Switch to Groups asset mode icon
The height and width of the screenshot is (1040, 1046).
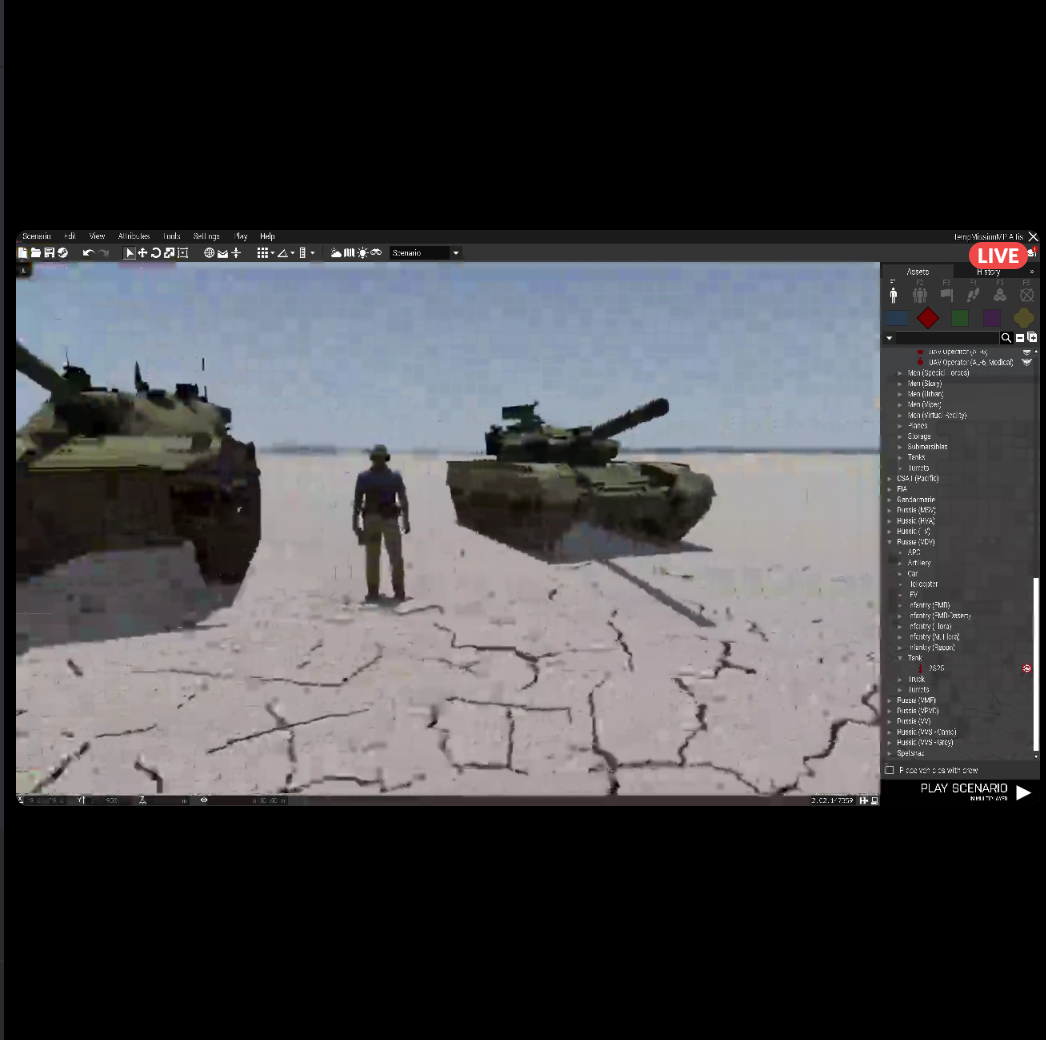pos(920,295)
